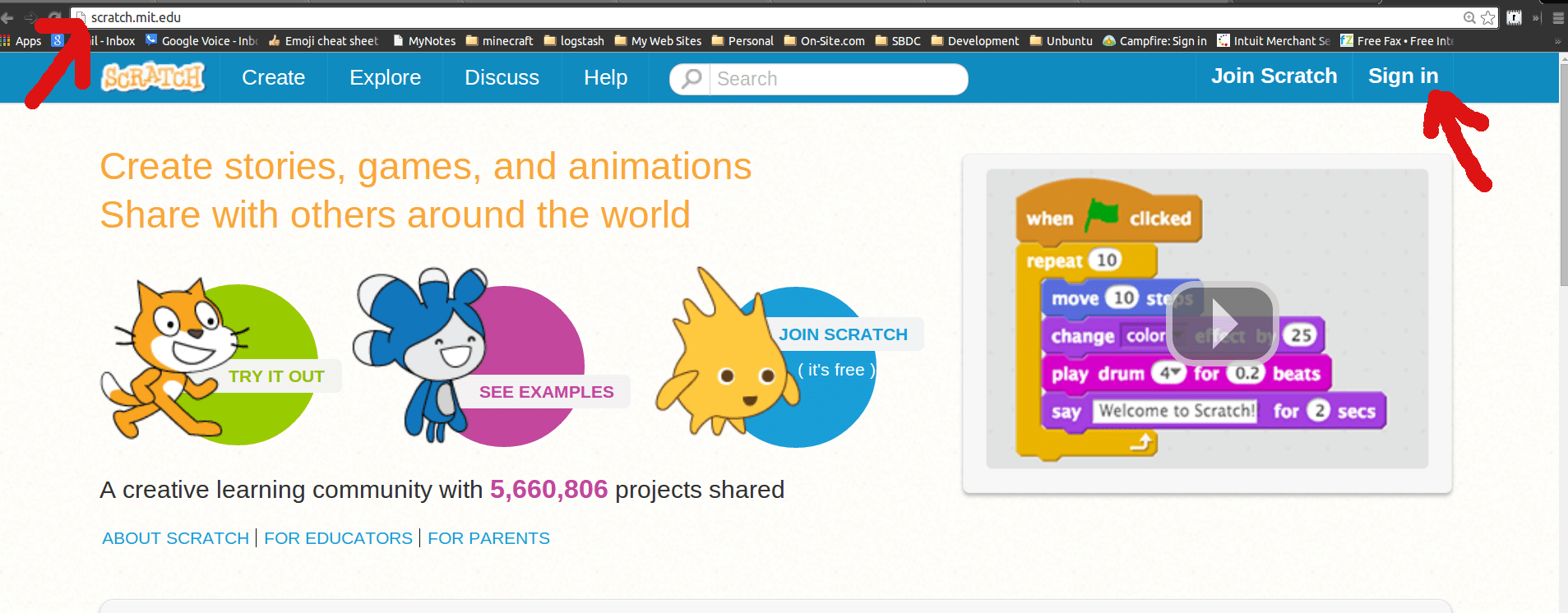
Task: Open the FOR PARENTS link
Action: pyautogui.click(x=488, y=538)
